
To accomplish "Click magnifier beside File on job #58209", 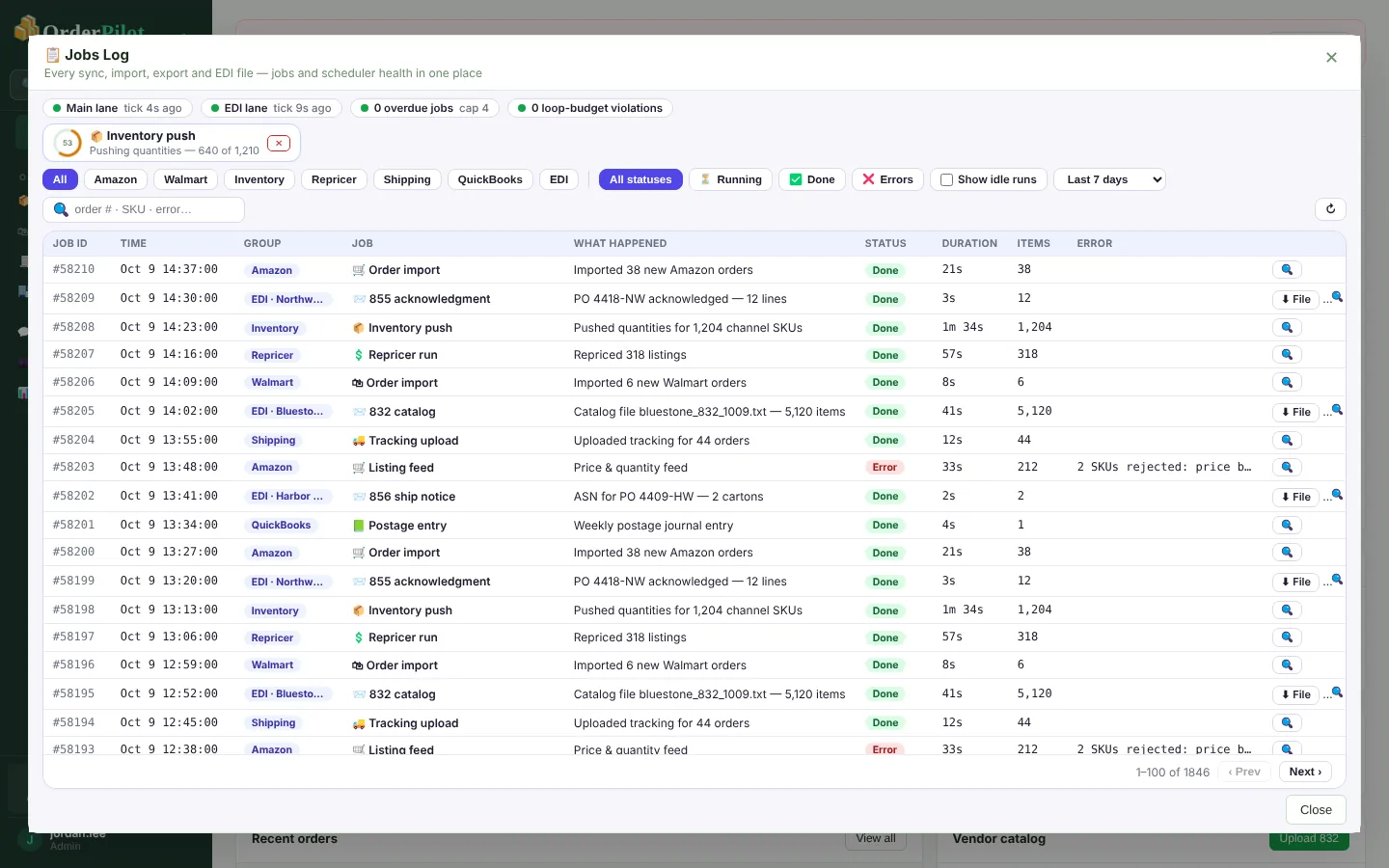I will coord(1337,297).
